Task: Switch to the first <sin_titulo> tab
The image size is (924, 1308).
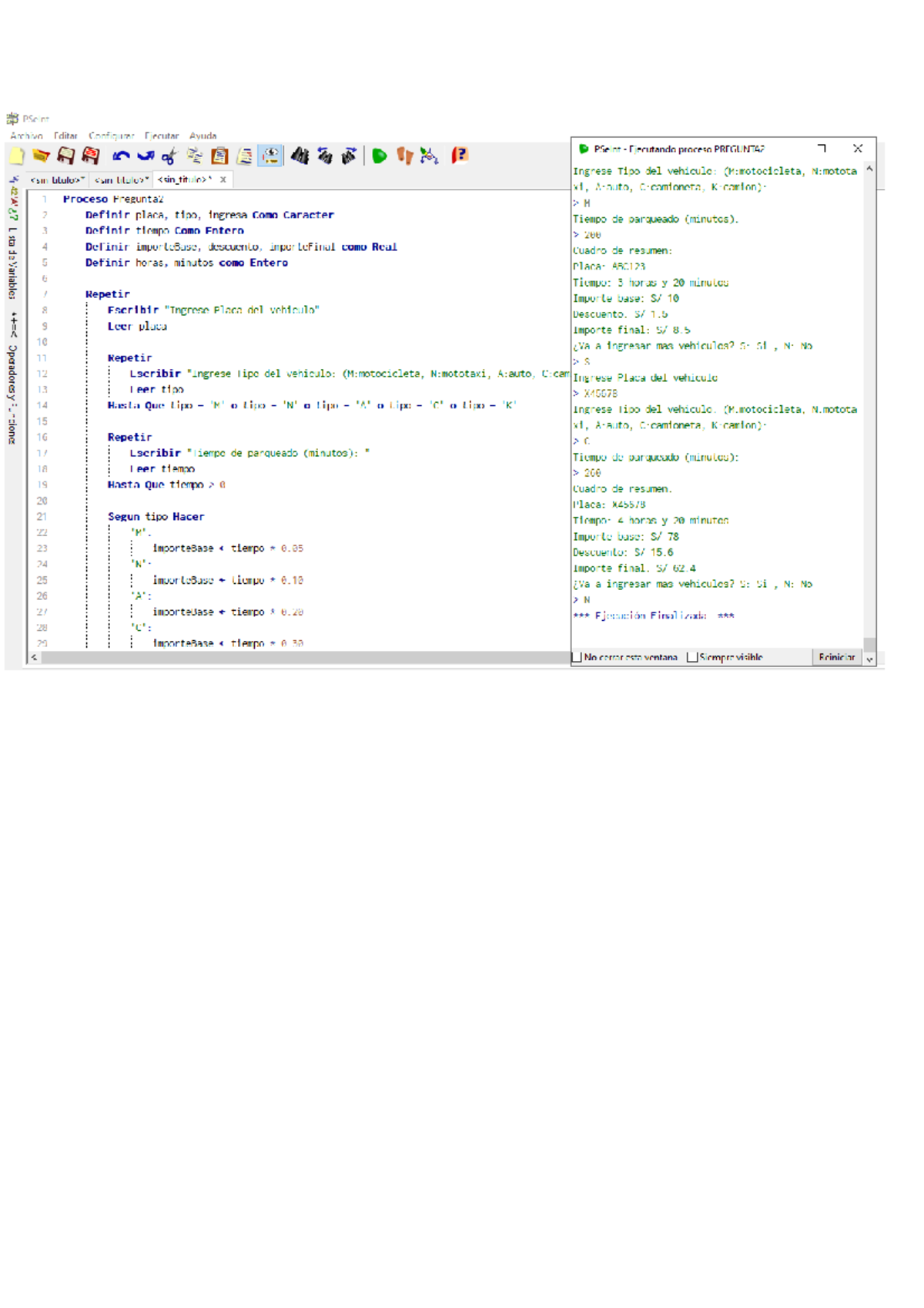Action: click(x=56, y=180)
